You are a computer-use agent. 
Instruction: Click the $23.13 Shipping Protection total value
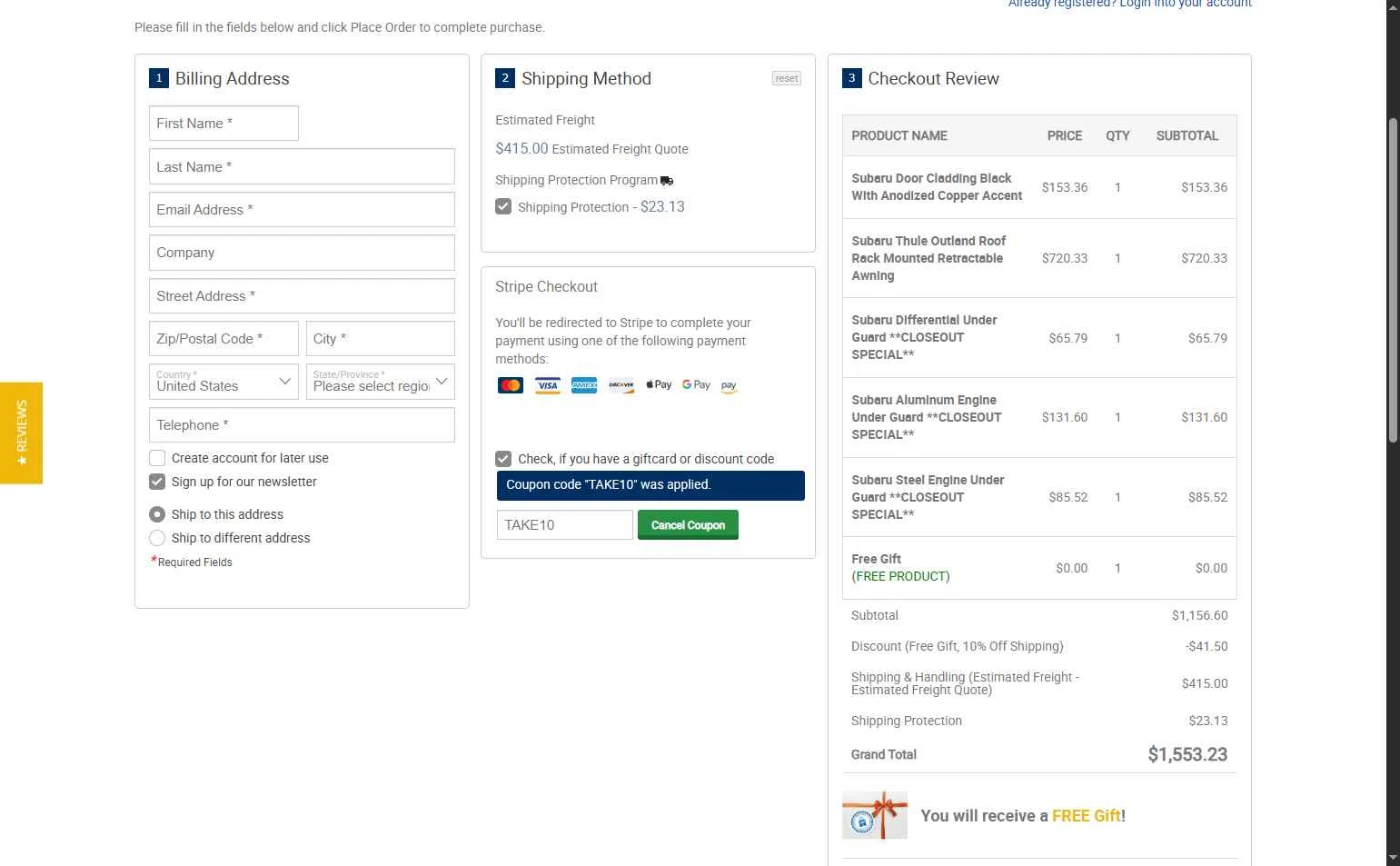click(1207, 721)
